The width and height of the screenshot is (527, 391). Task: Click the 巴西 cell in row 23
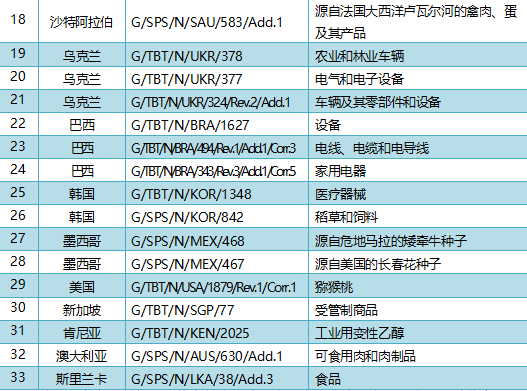pyautogui.click(x=82, y=147)
